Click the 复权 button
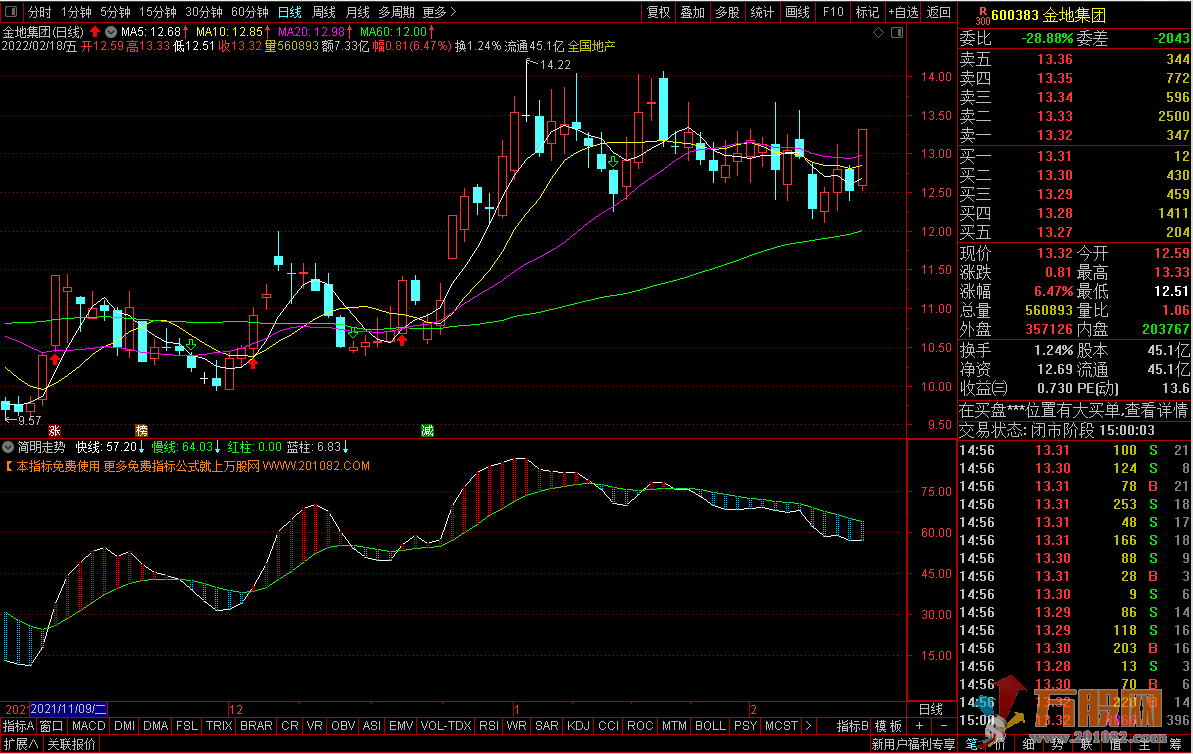The height and width of the screenshot is (754, 1193). coord(658,12)
